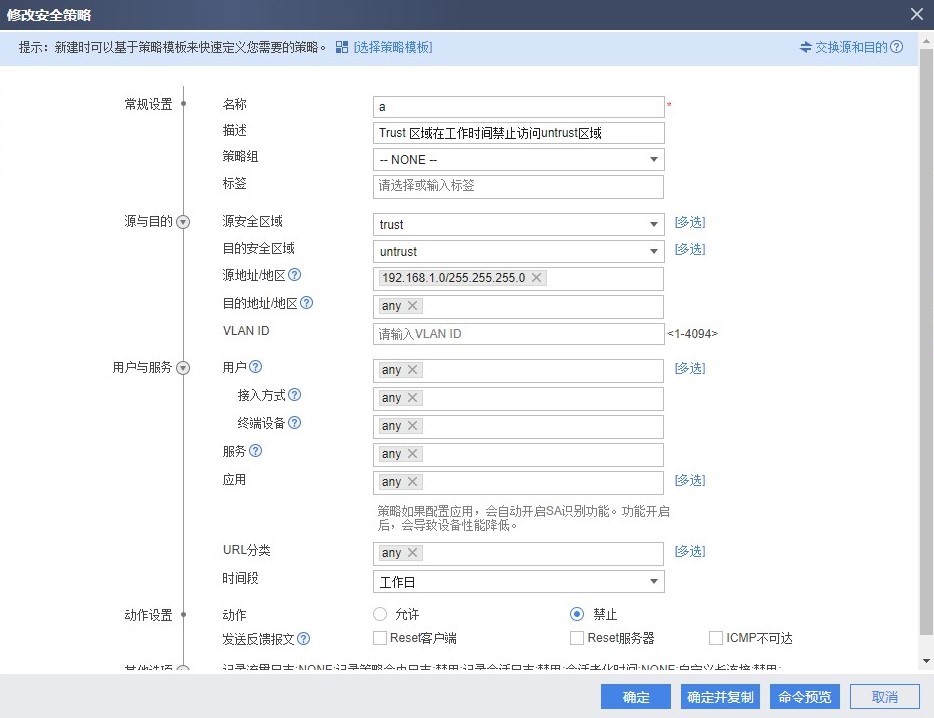Select the 允许 radio button
The width and height of the screenshot is (934, 718).
click(x=380, y=614)
